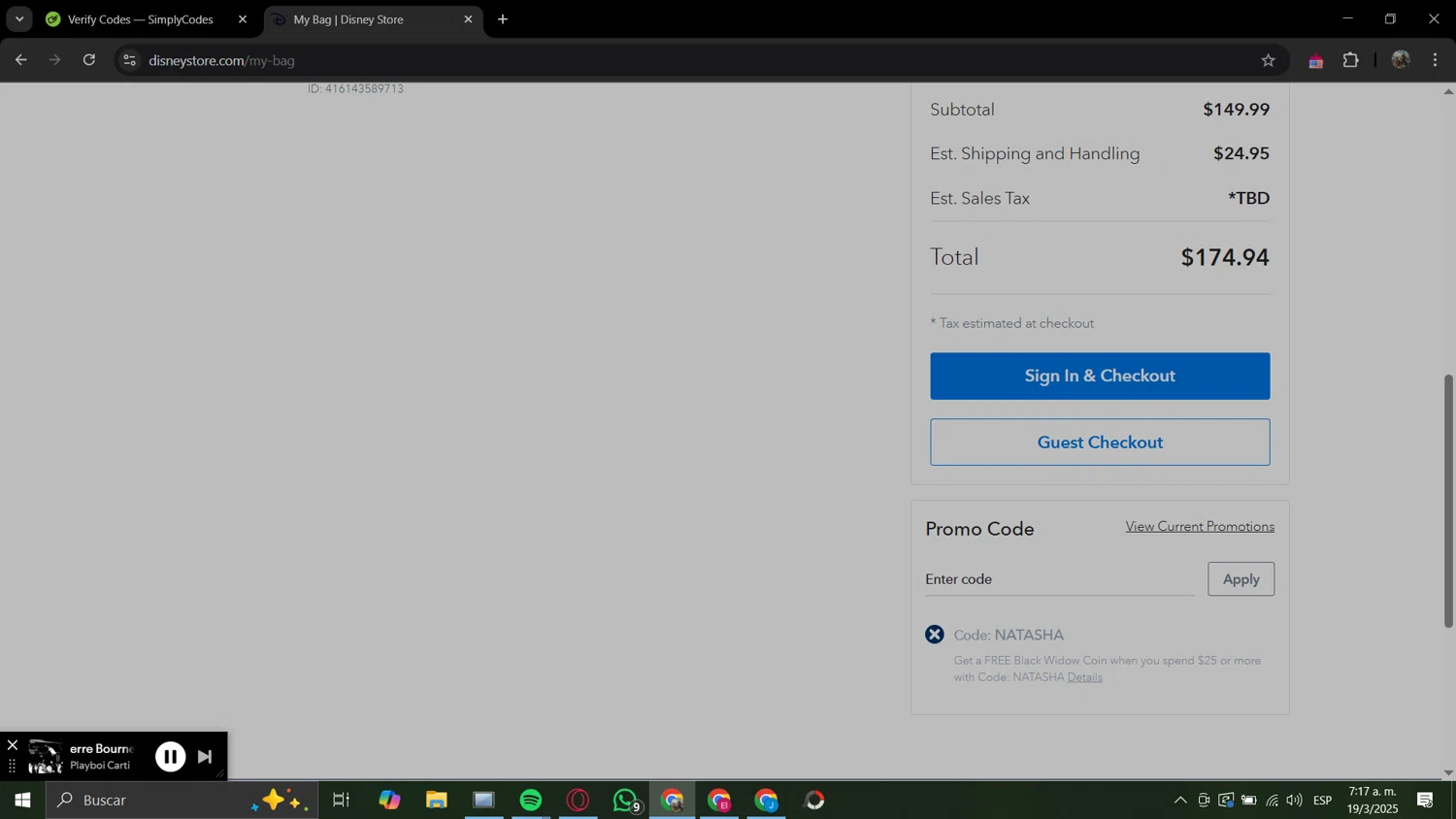The width and height of the screenshot is (1456, 819).
Task: Go back to previous page
Action: point(20,60)
